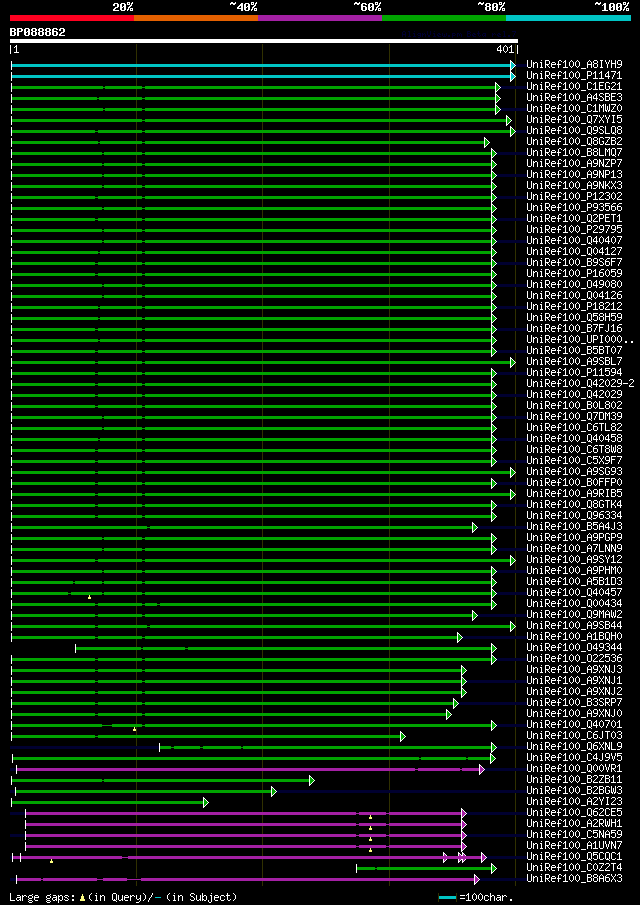
Task: Click the yellow gap triangle in the legend
Action: [x=83, y=897]
